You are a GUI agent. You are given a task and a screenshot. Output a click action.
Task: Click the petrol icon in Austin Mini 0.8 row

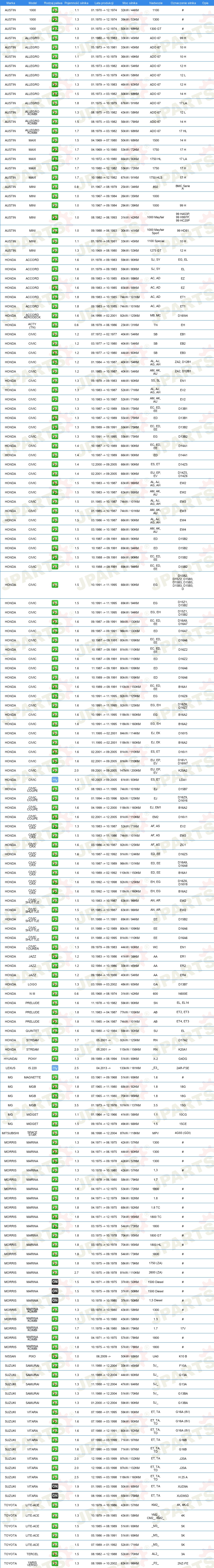point(55,187)
